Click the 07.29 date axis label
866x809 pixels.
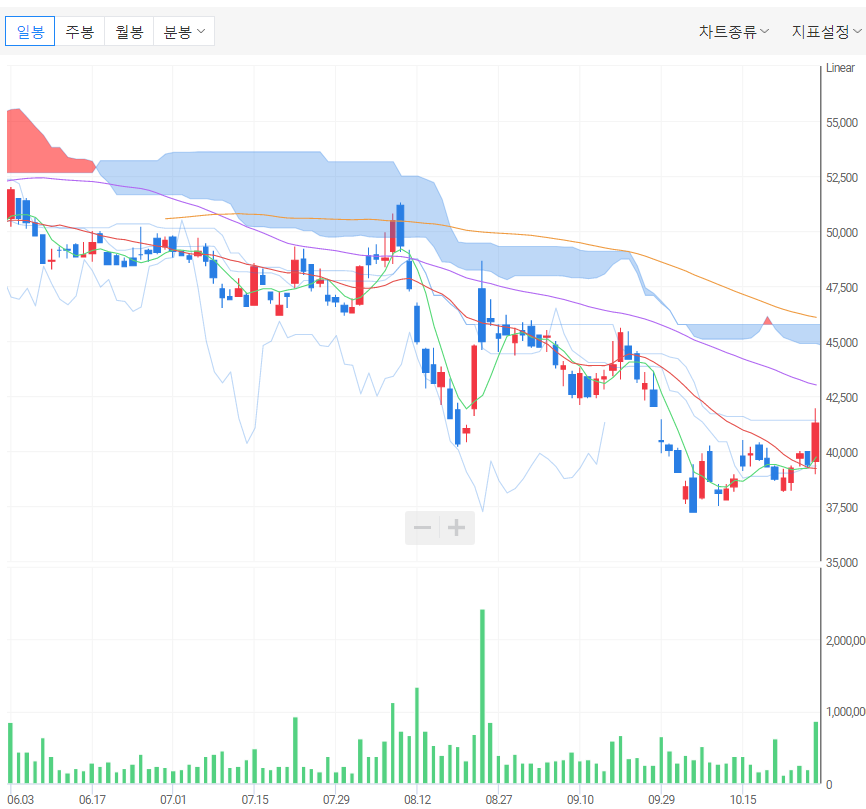(336, 800)
